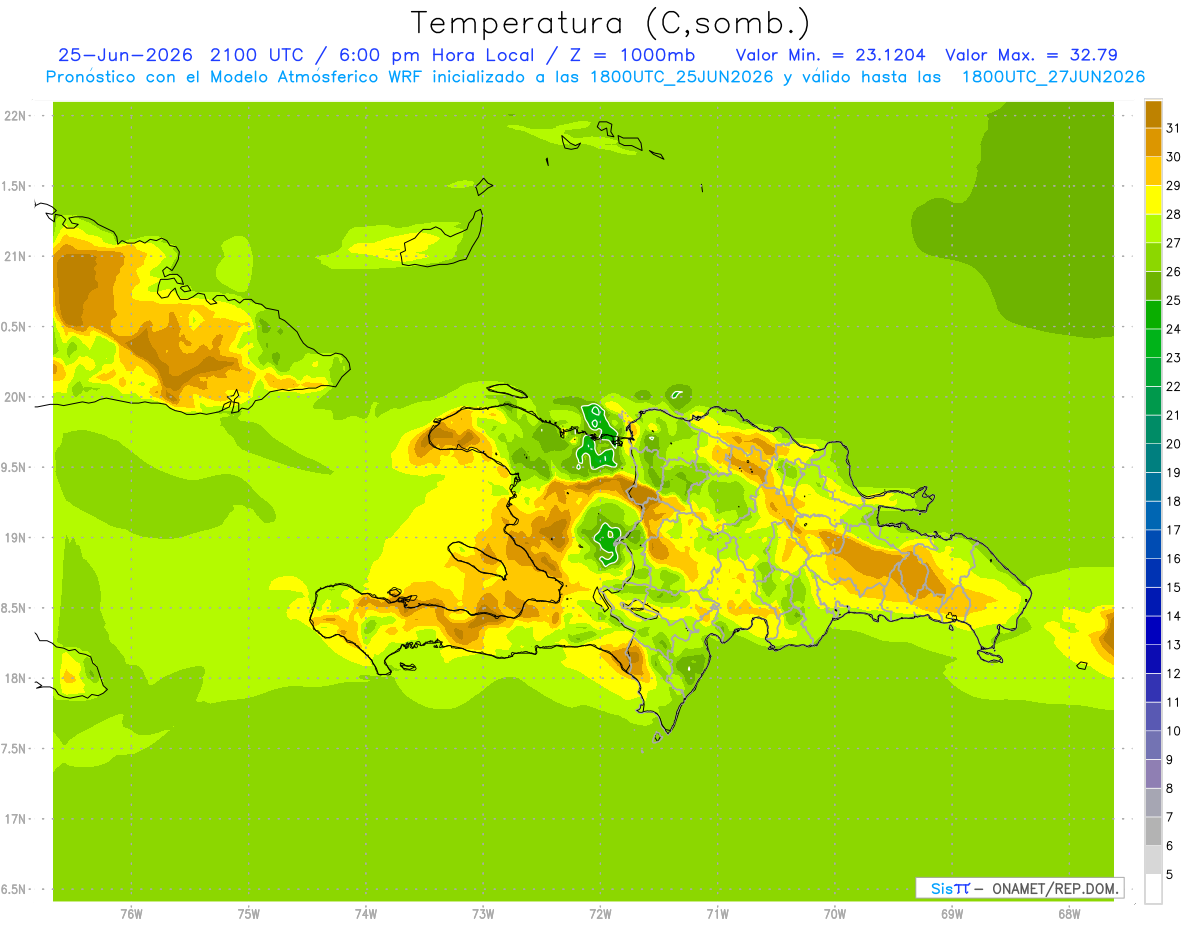Screen dimensions: 1200x927
Task: Click the darkest orange swatch above 31
Action: coord(1153,114)
